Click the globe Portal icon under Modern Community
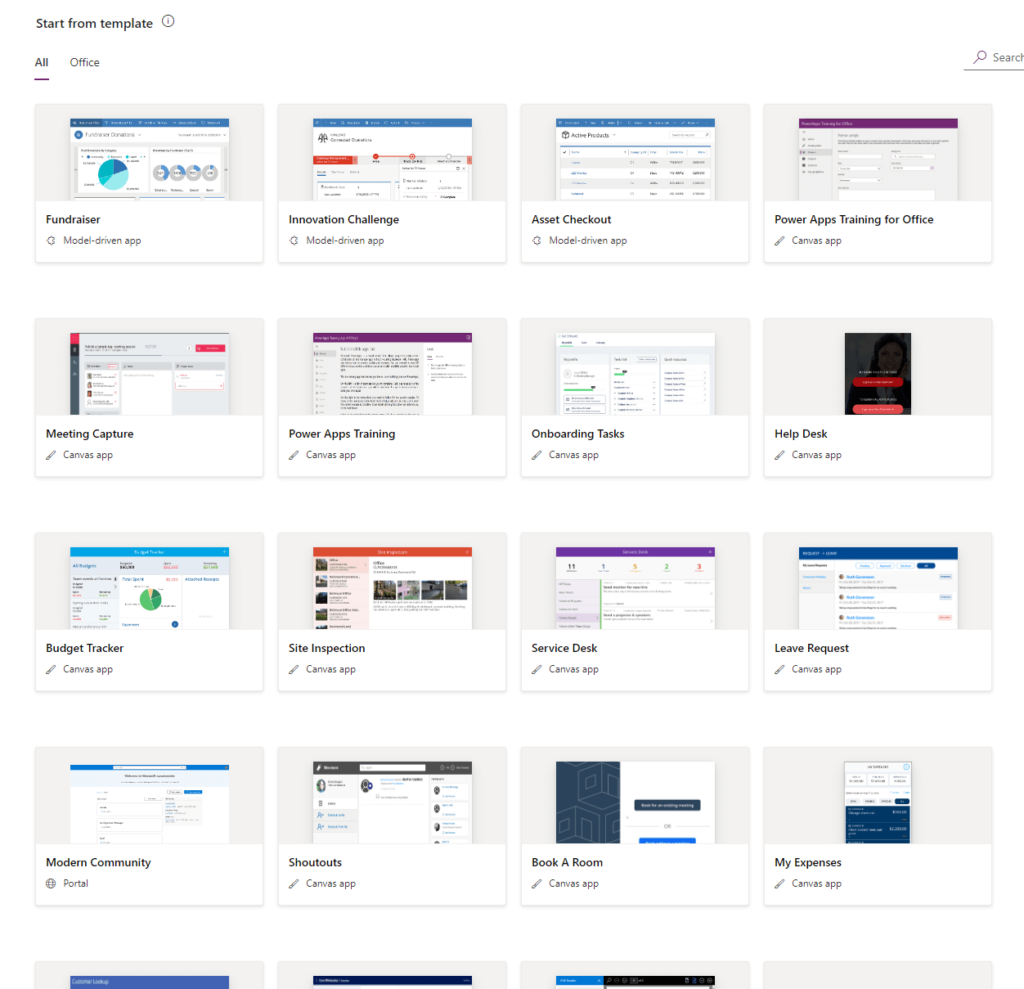Screen dimensions: 1024x989 coord(51,883)
